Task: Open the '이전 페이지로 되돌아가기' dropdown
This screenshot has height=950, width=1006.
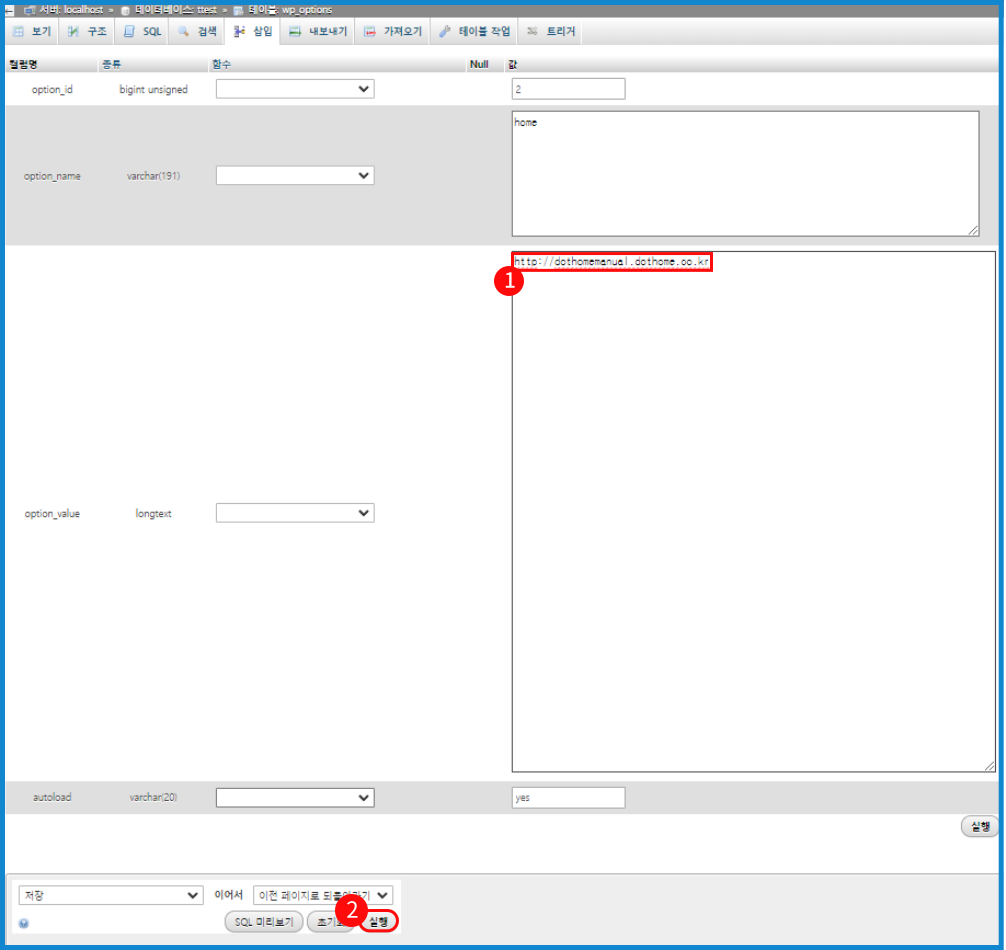Action: (323, 894)
